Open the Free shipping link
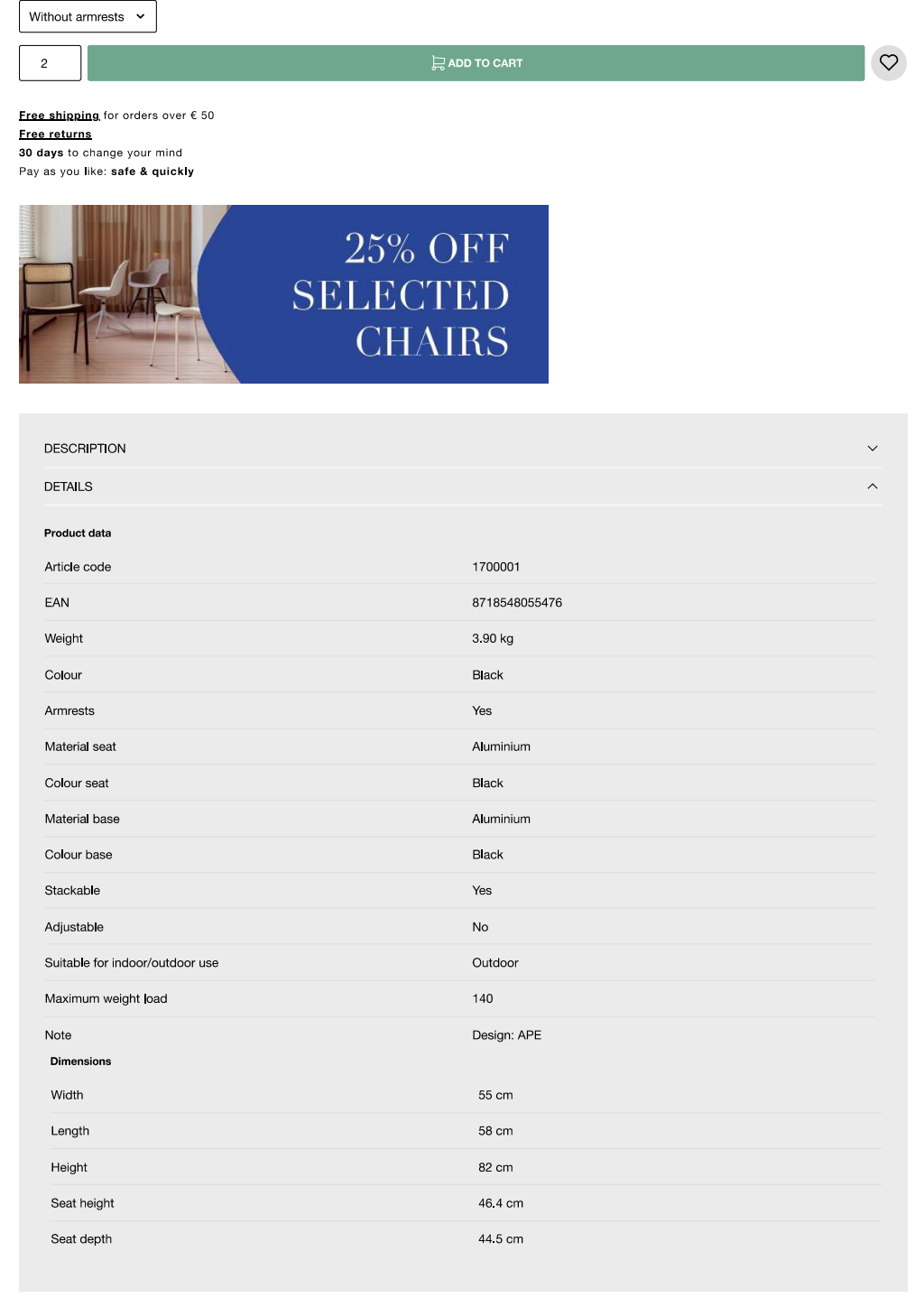924x1307 pixels. [x=59, y=116]
